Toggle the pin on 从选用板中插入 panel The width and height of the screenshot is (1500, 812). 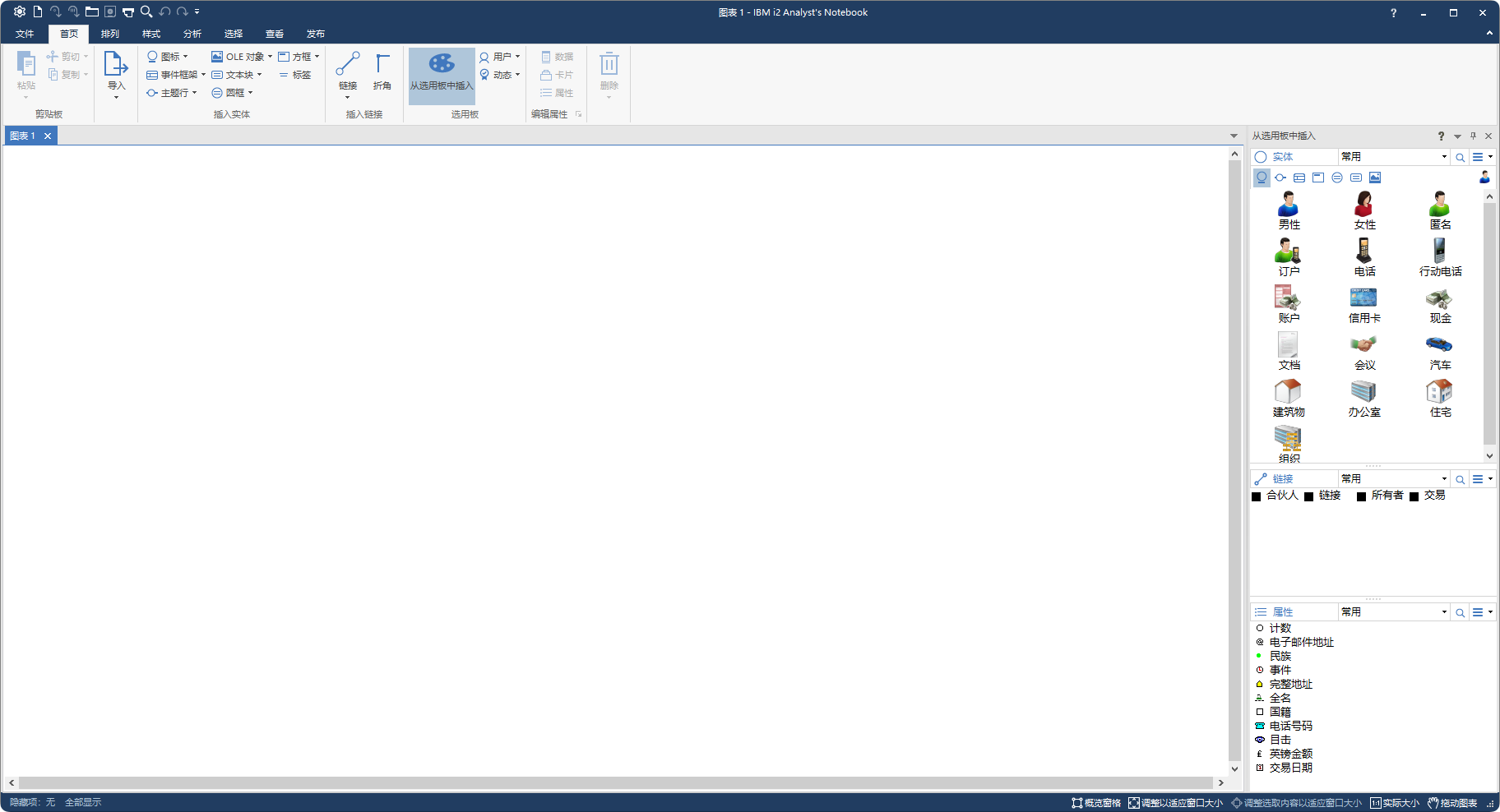(1473, 136)
